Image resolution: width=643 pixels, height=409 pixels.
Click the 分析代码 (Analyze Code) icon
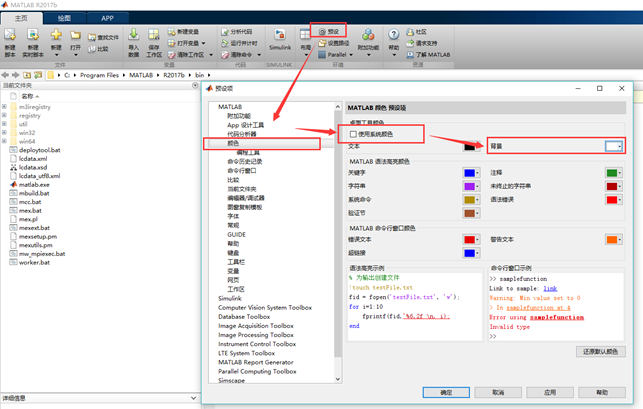click(225, 32)
